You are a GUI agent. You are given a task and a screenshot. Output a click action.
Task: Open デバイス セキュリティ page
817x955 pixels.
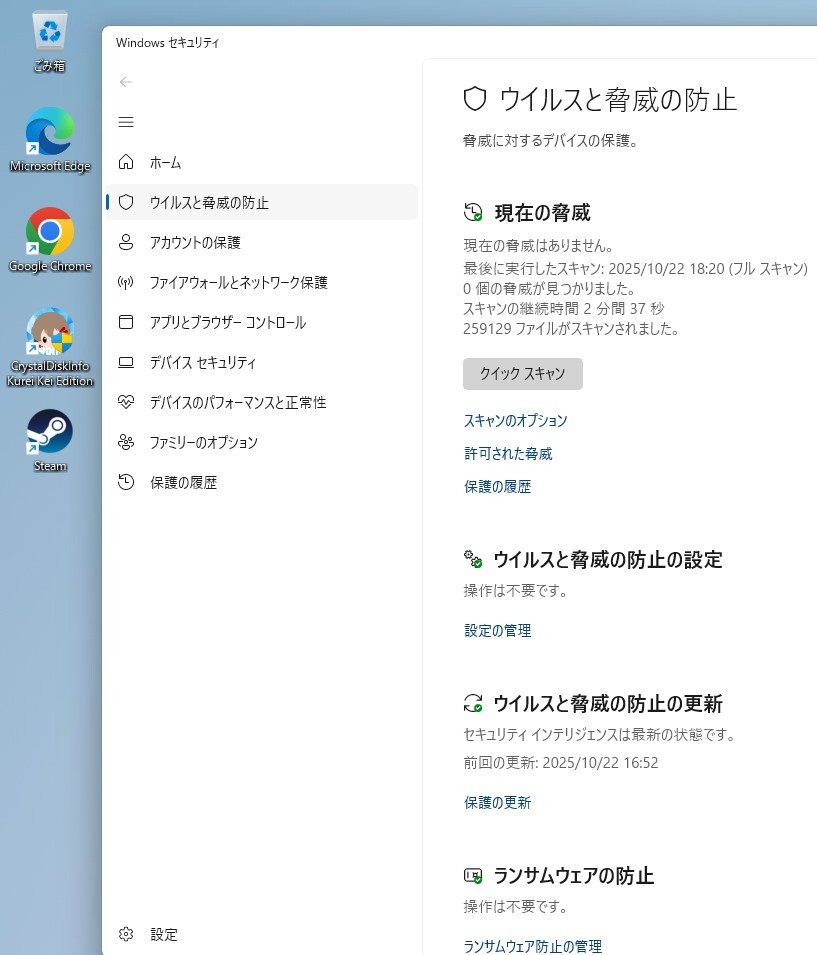pos(202,362)
